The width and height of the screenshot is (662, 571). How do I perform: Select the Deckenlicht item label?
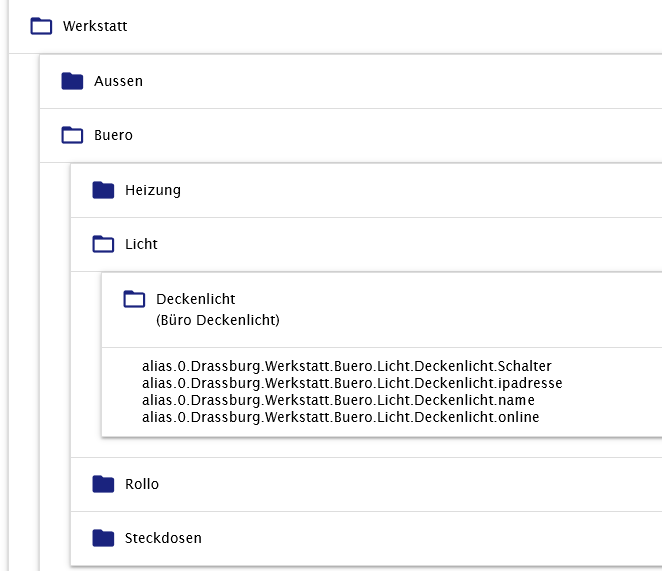point(196,299)
